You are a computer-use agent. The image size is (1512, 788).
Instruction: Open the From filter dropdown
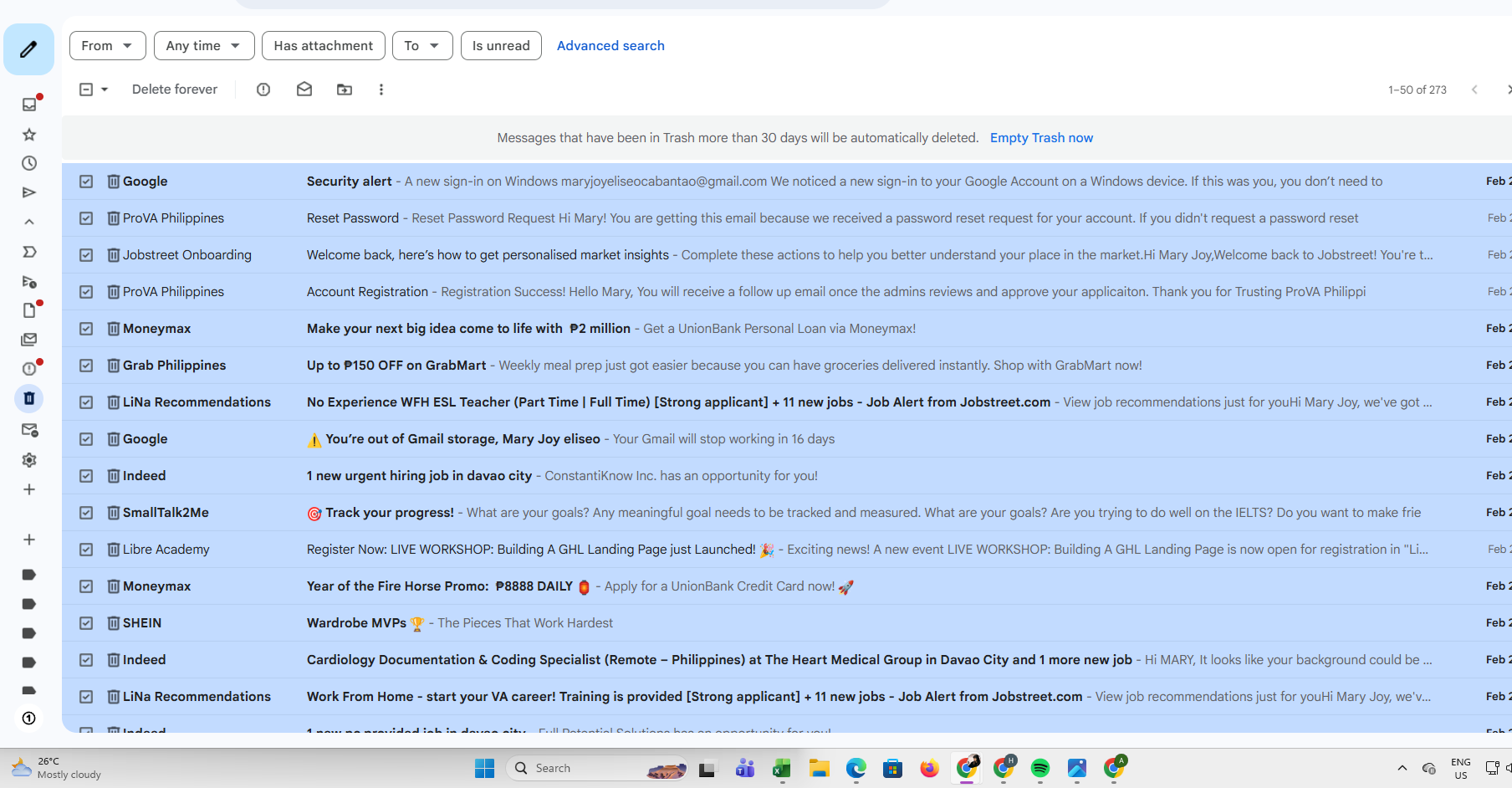[x=108, y=46]
